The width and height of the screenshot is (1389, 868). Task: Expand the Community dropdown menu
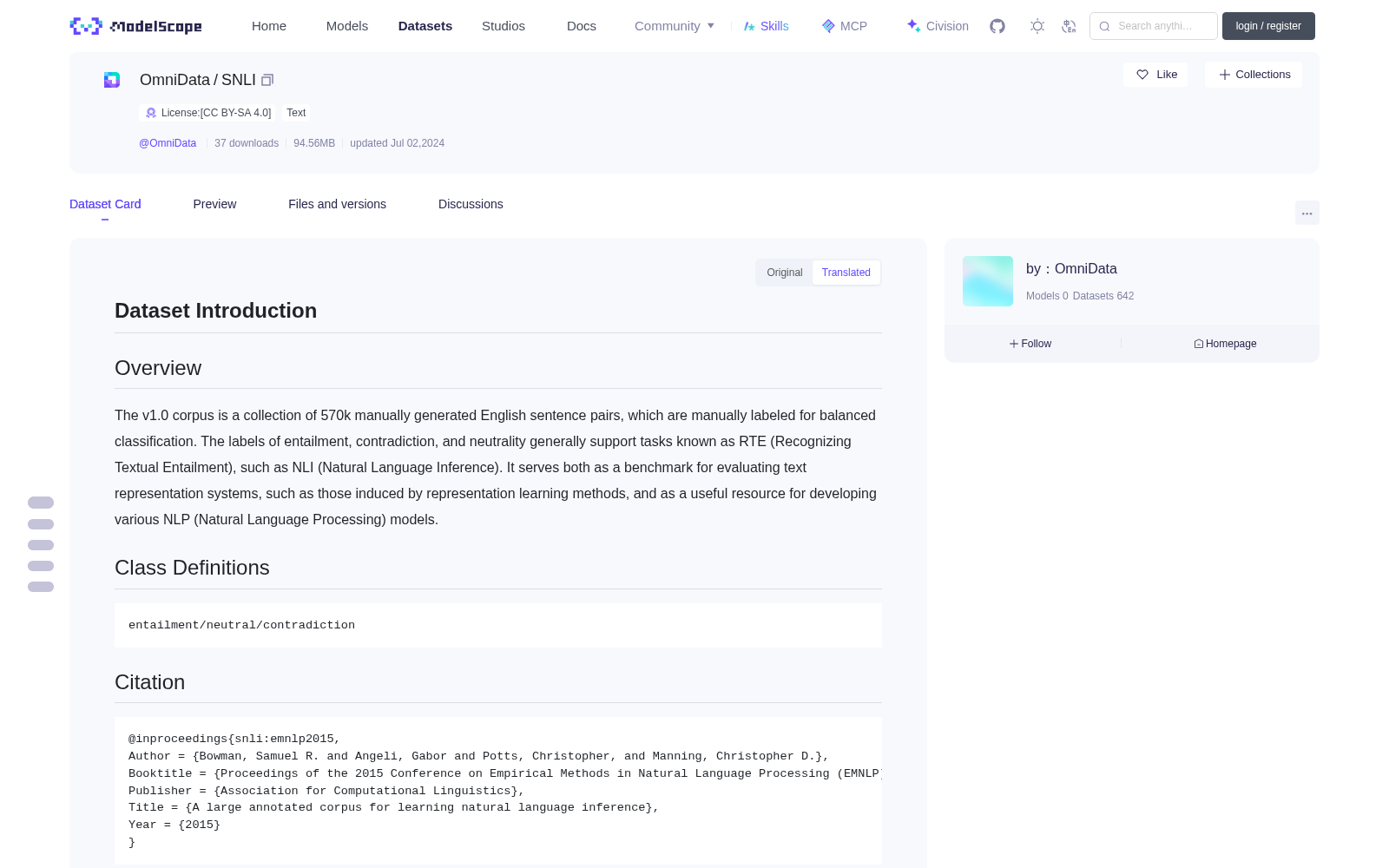coord(675,26)
